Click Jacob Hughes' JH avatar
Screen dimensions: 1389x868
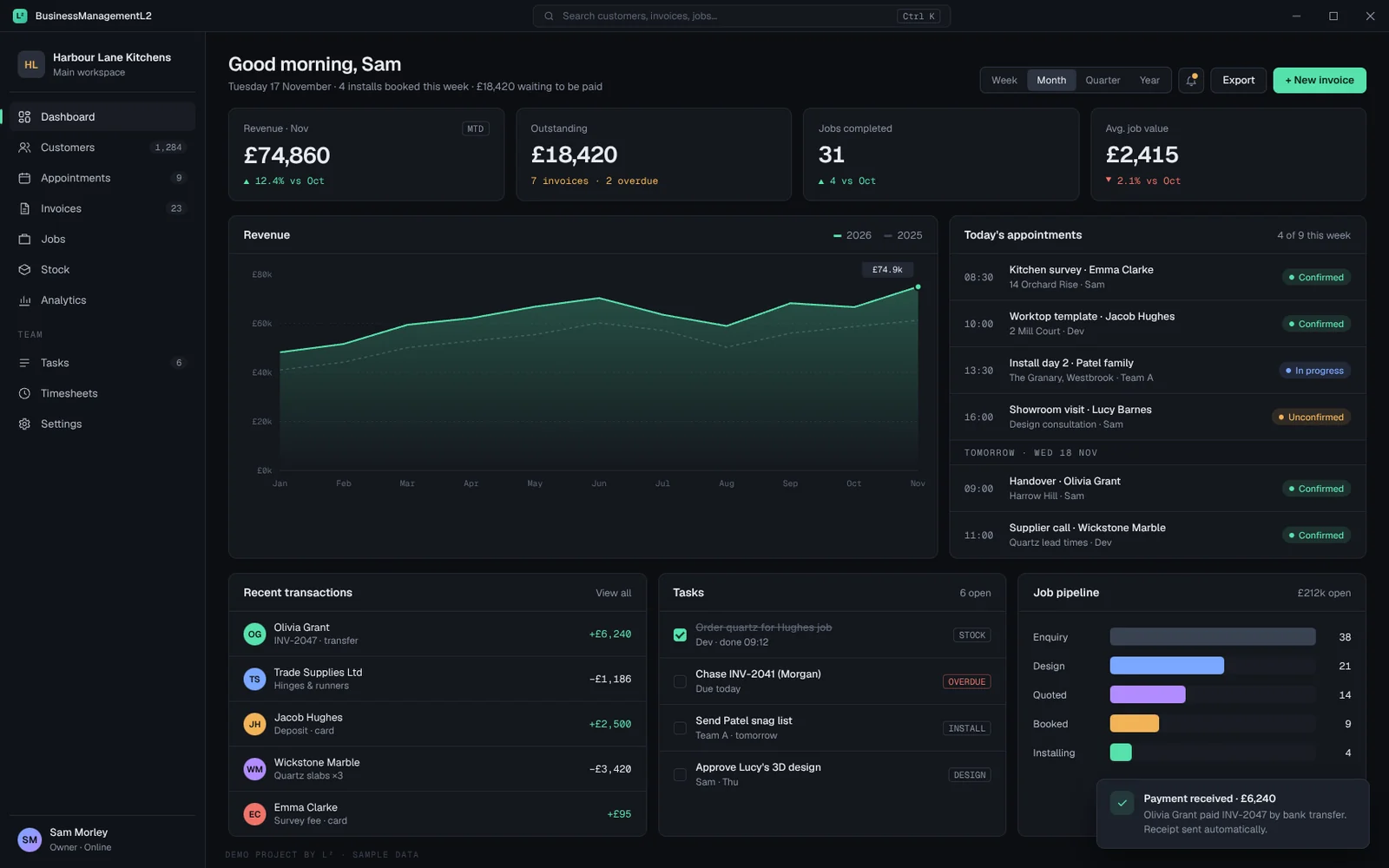(254, 724)
